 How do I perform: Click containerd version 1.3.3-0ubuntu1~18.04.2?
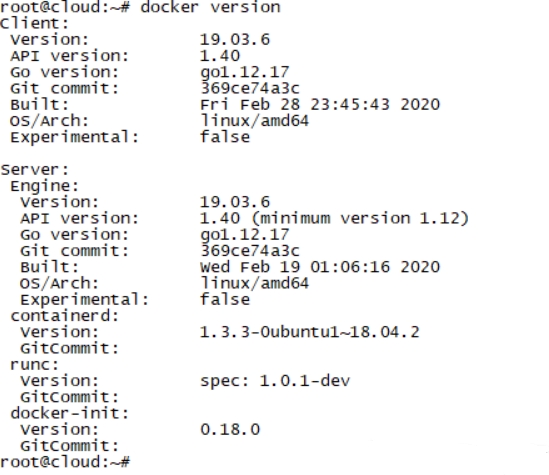pyautogui.click(x=310, y=332)
